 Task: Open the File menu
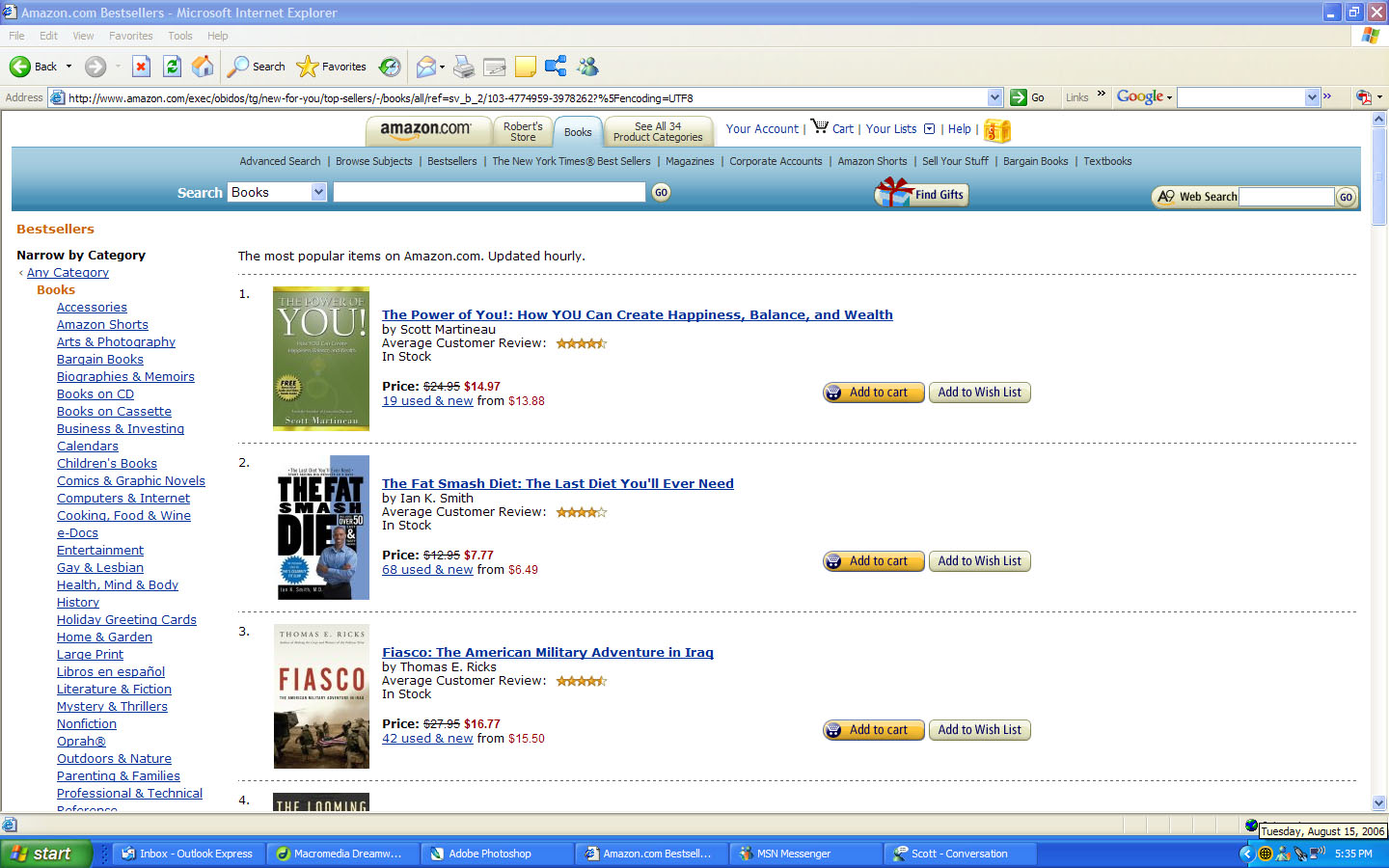(x=16, y=36)
